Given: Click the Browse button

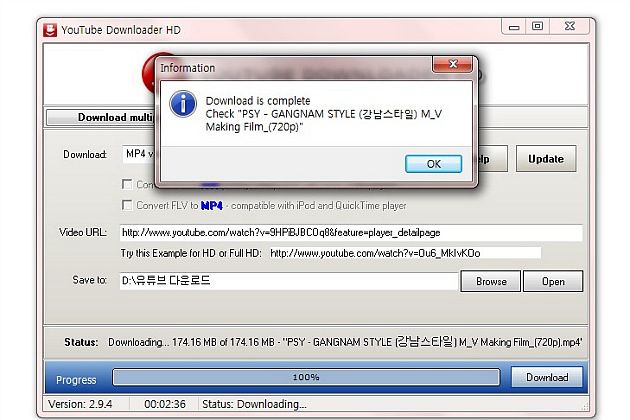Looking at the screenshot, I should (x=491, y=281).
